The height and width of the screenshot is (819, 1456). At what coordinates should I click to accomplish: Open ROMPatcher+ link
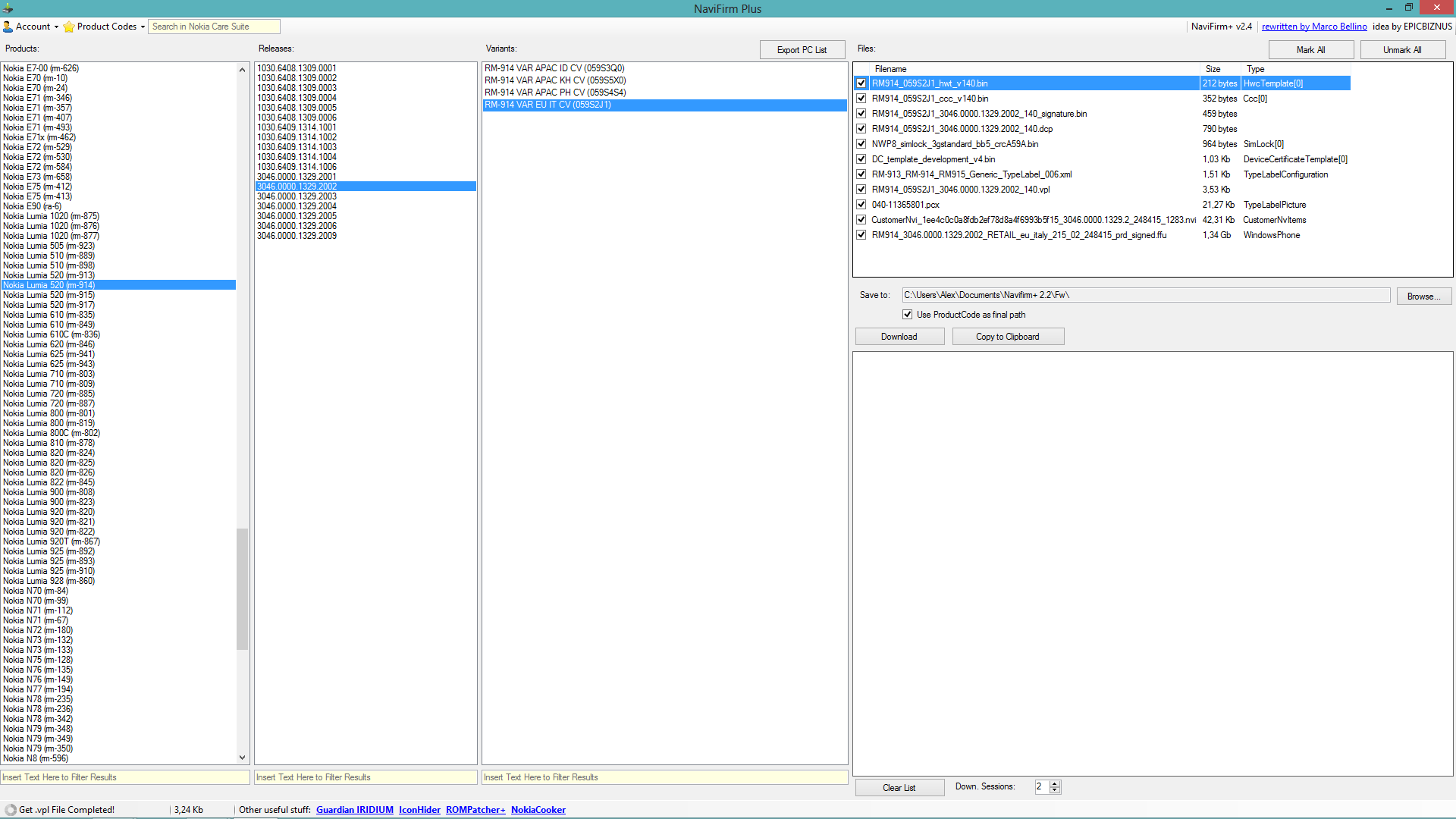coord(475,810)
